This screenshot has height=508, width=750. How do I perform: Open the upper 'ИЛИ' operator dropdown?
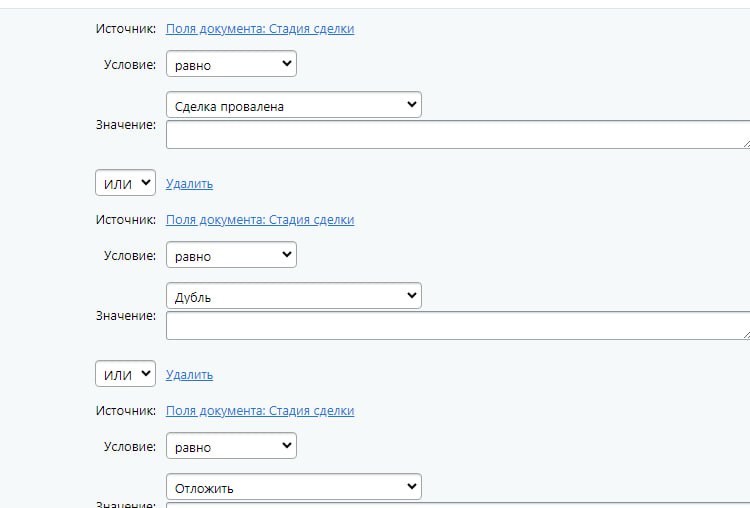point(125,183)
